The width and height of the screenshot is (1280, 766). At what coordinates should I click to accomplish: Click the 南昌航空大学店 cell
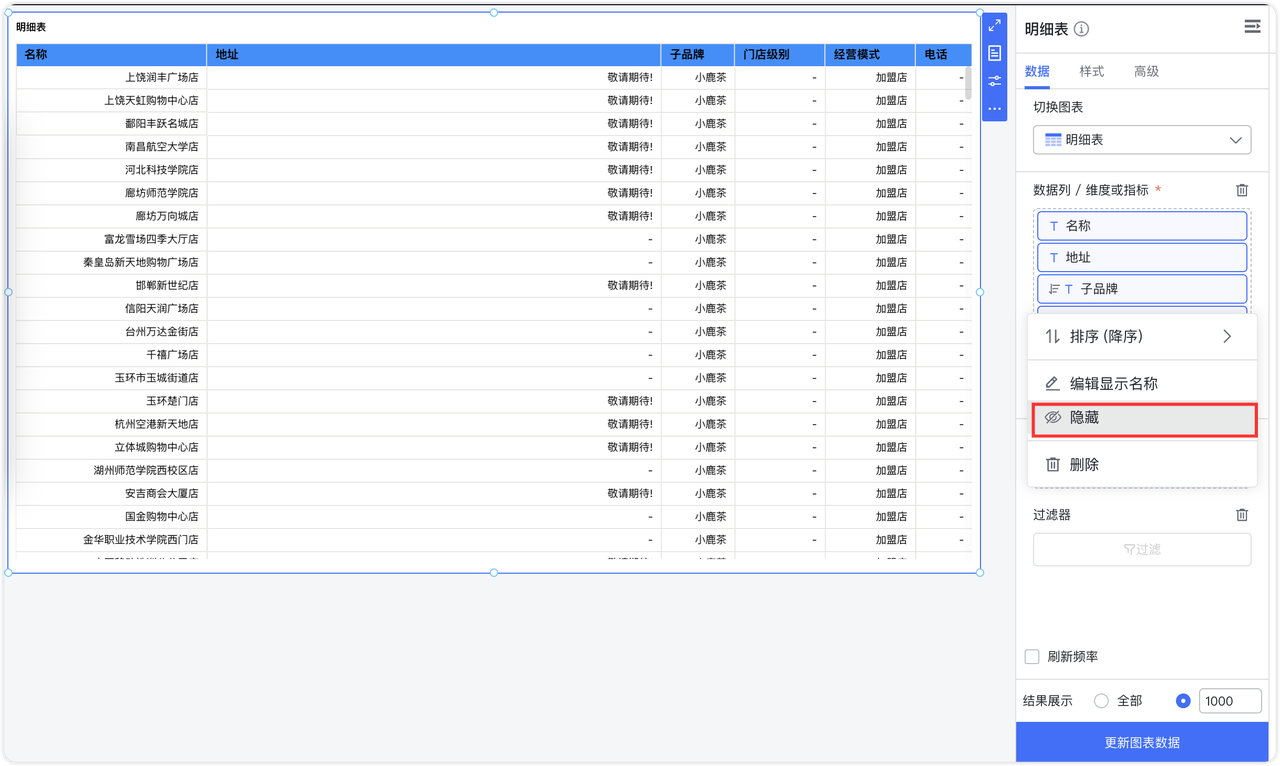(111, 147)
